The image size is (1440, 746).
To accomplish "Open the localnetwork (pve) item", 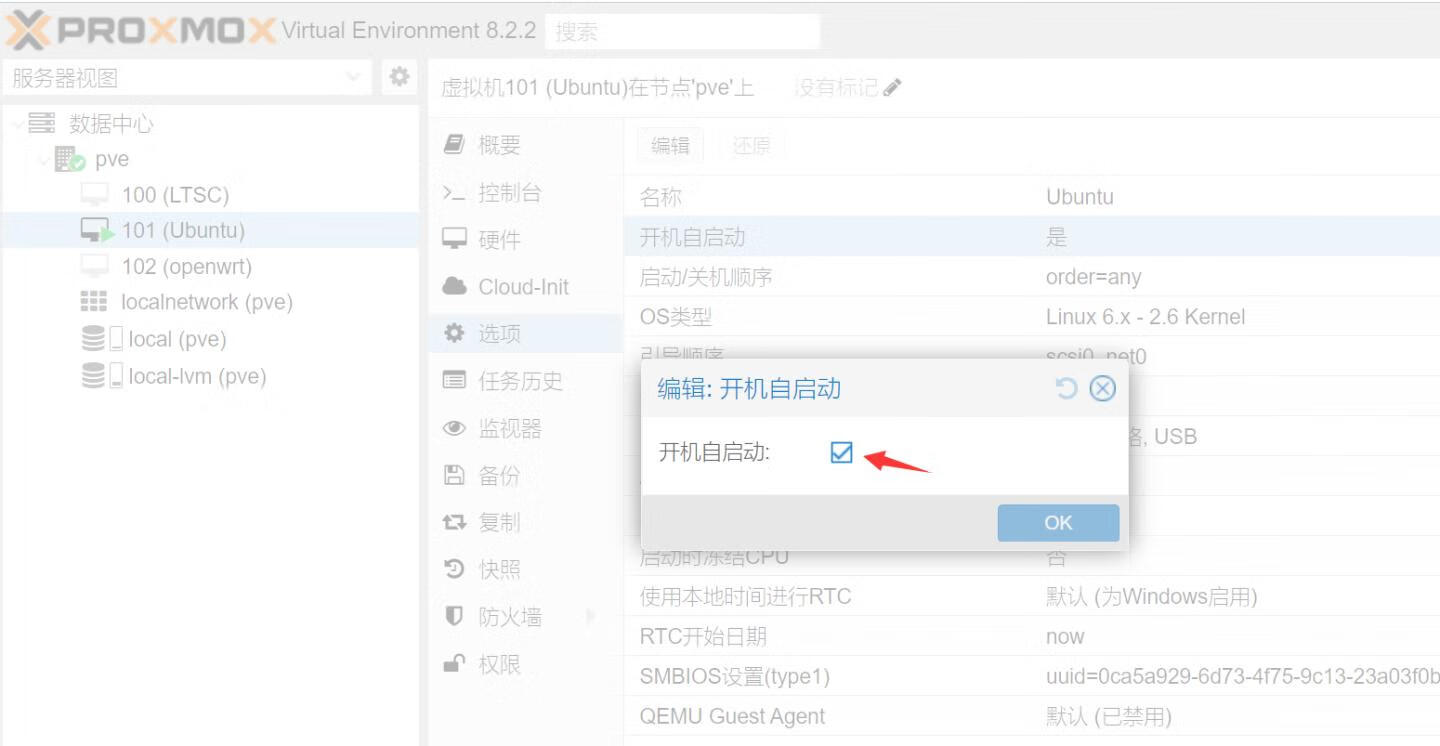I will 206,302.
